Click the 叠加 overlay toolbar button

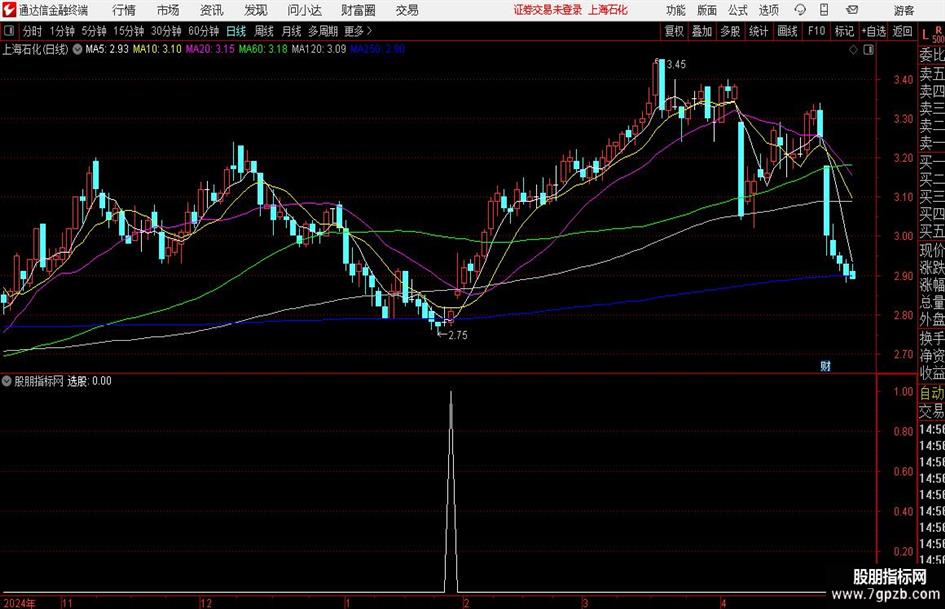coord(702,31)
